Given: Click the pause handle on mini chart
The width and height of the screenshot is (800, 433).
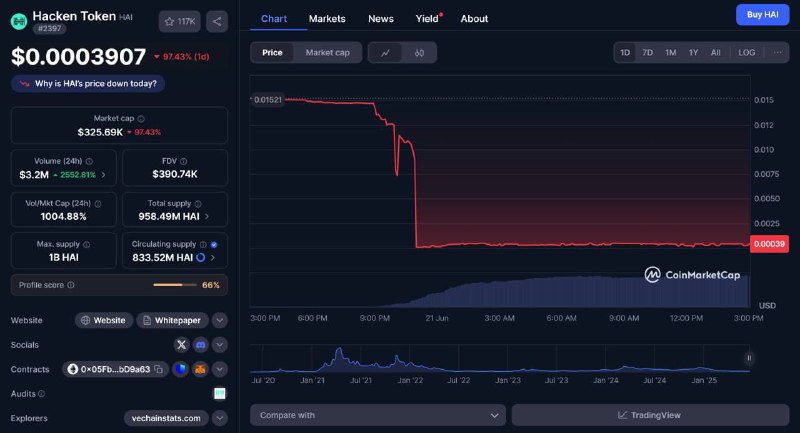Looking at the screenshot, I should 749,358.
